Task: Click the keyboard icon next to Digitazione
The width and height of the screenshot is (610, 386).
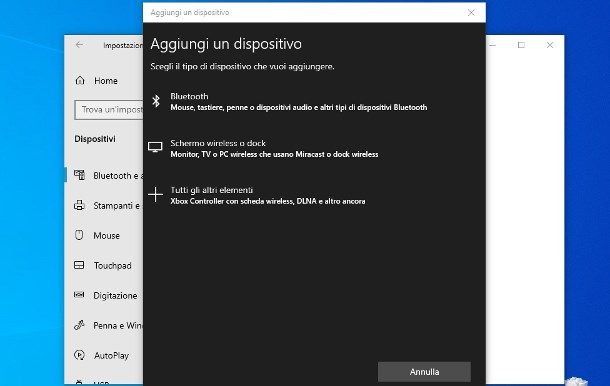Action: tap(79, 295)
